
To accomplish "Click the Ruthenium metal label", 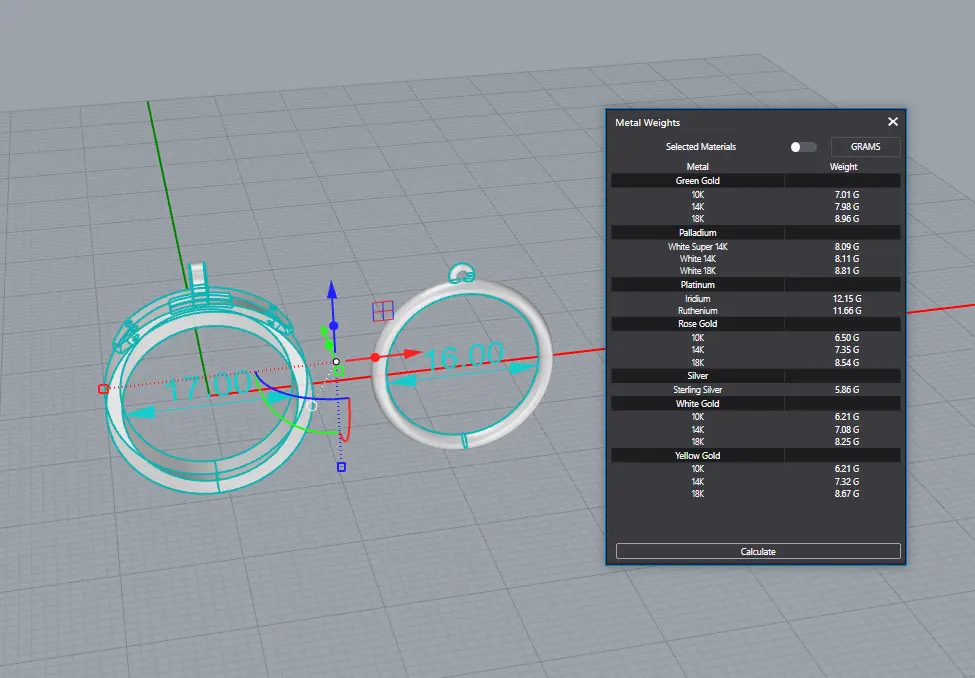I will point(698,310).
